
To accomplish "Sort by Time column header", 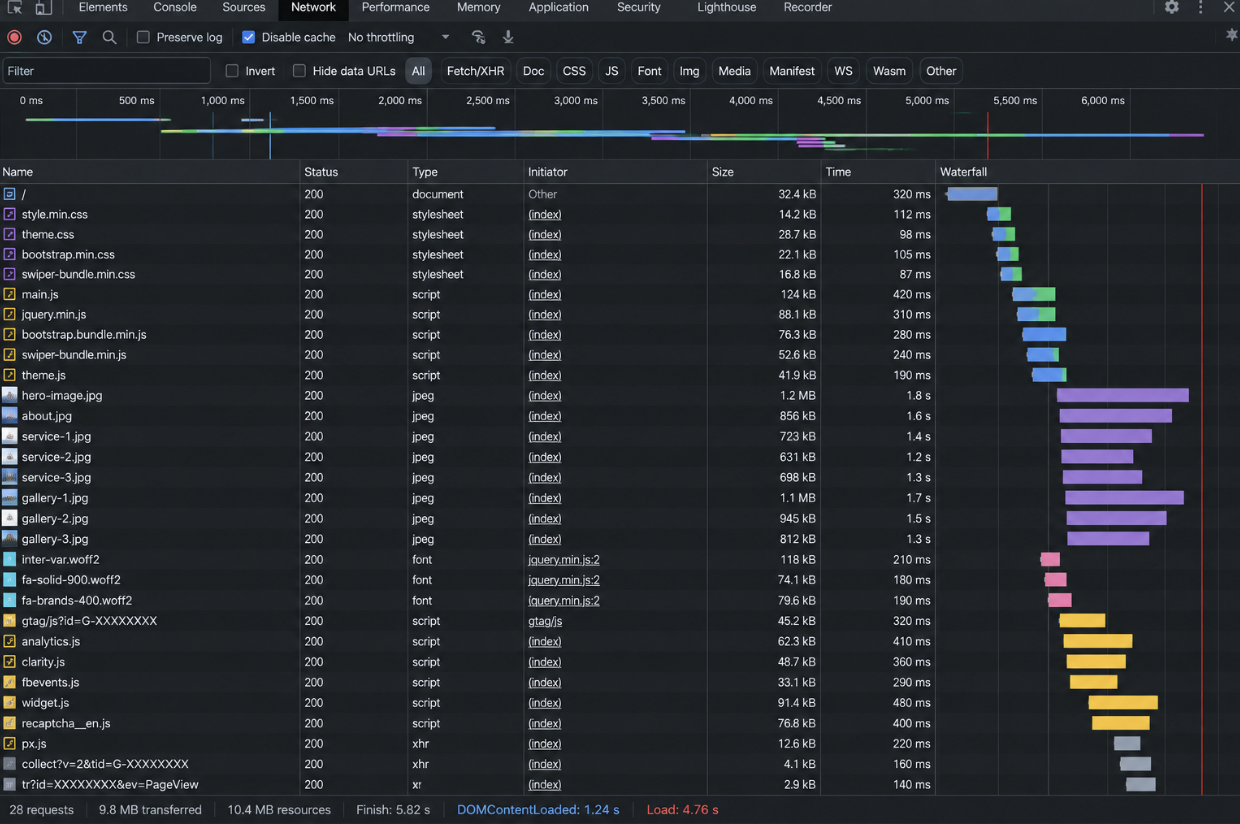I will [x=879, y=172].
